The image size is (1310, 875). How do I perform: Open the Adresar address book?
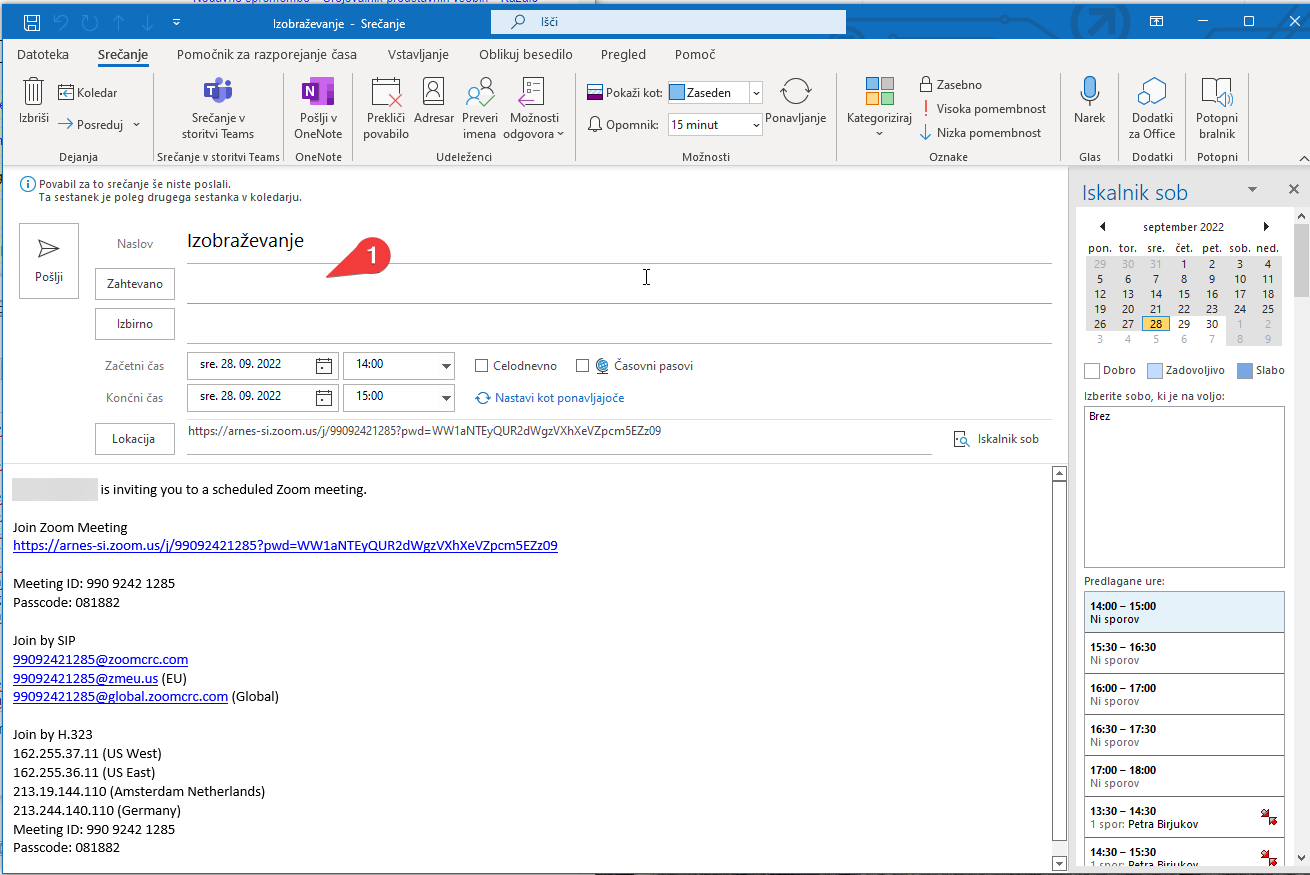pos(434,92)
